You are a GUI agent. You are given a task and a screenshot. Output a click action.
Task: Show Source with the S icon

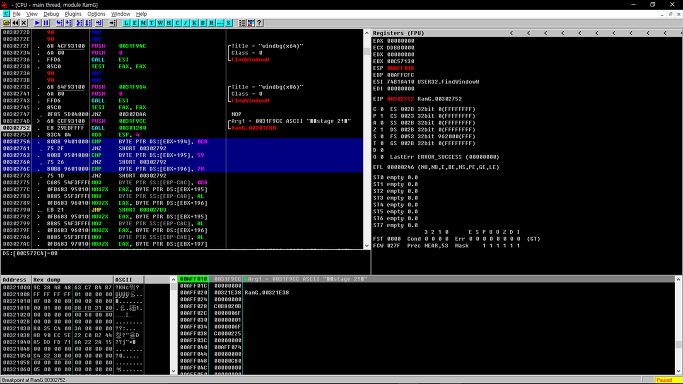click(x=229, y=23)
